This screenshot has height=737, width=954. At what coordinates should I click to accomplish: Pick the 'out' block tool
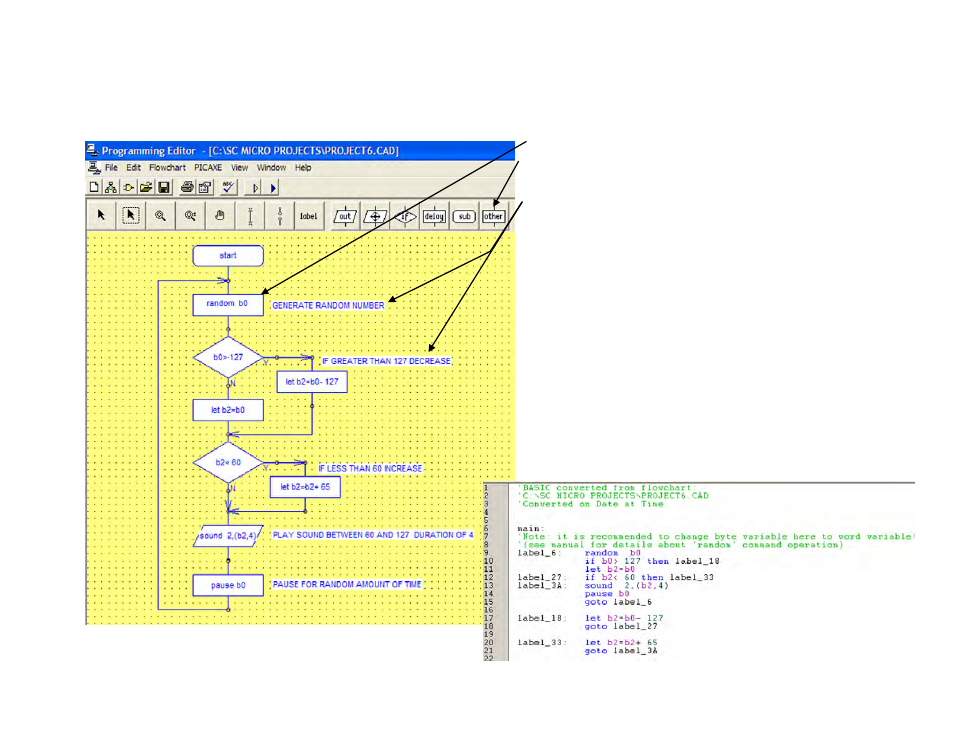coord(345,216)
